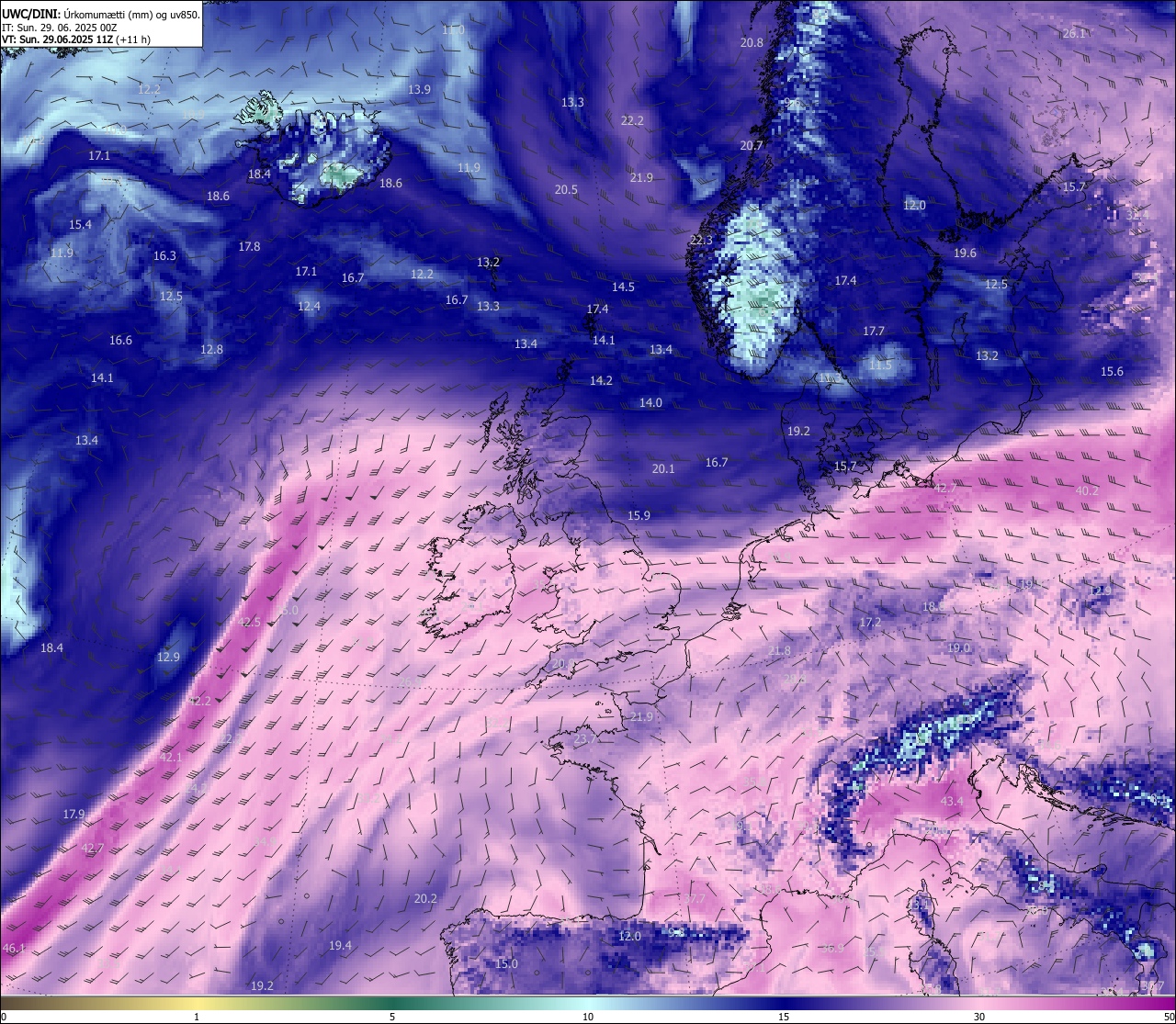Select the 26.1 value in the top-right

click(1074, 33)
